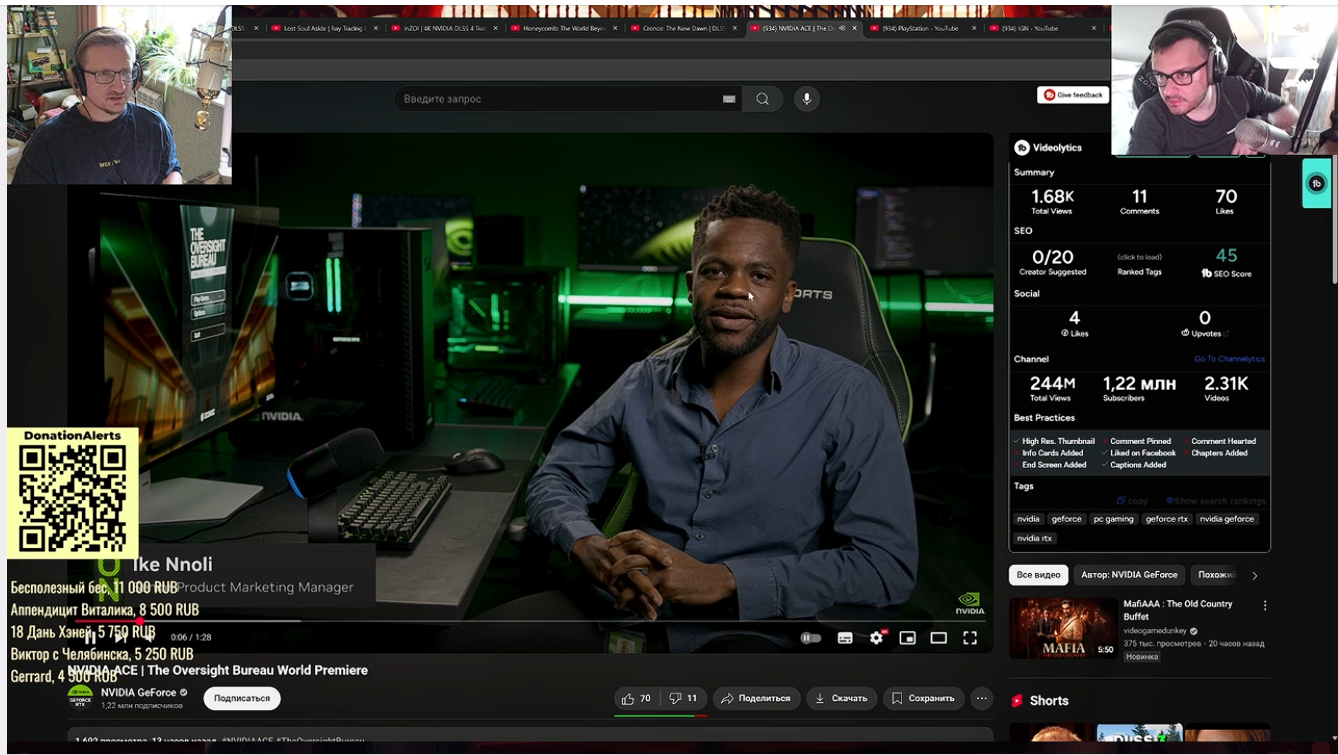Image resolution: width=1338 pixels, height=755 pixels.
Task: Search by voice using microphone icon
Action: pyautogui.click(x=806, y=99)
